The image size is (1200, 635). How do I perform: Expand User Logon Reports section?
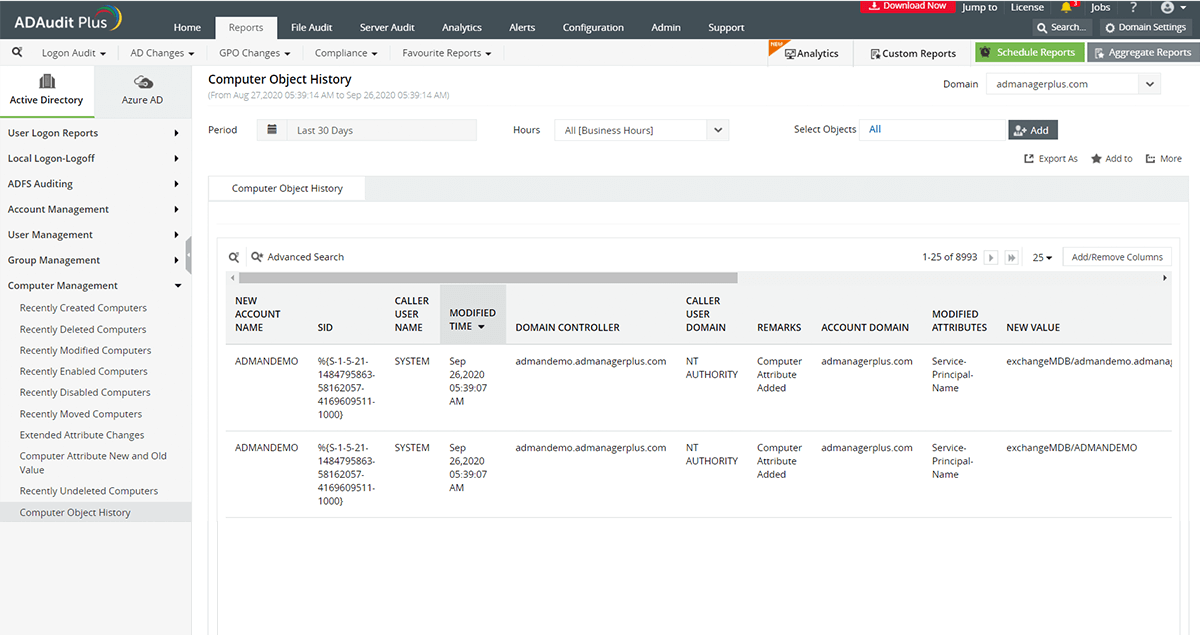pos(176,133)
